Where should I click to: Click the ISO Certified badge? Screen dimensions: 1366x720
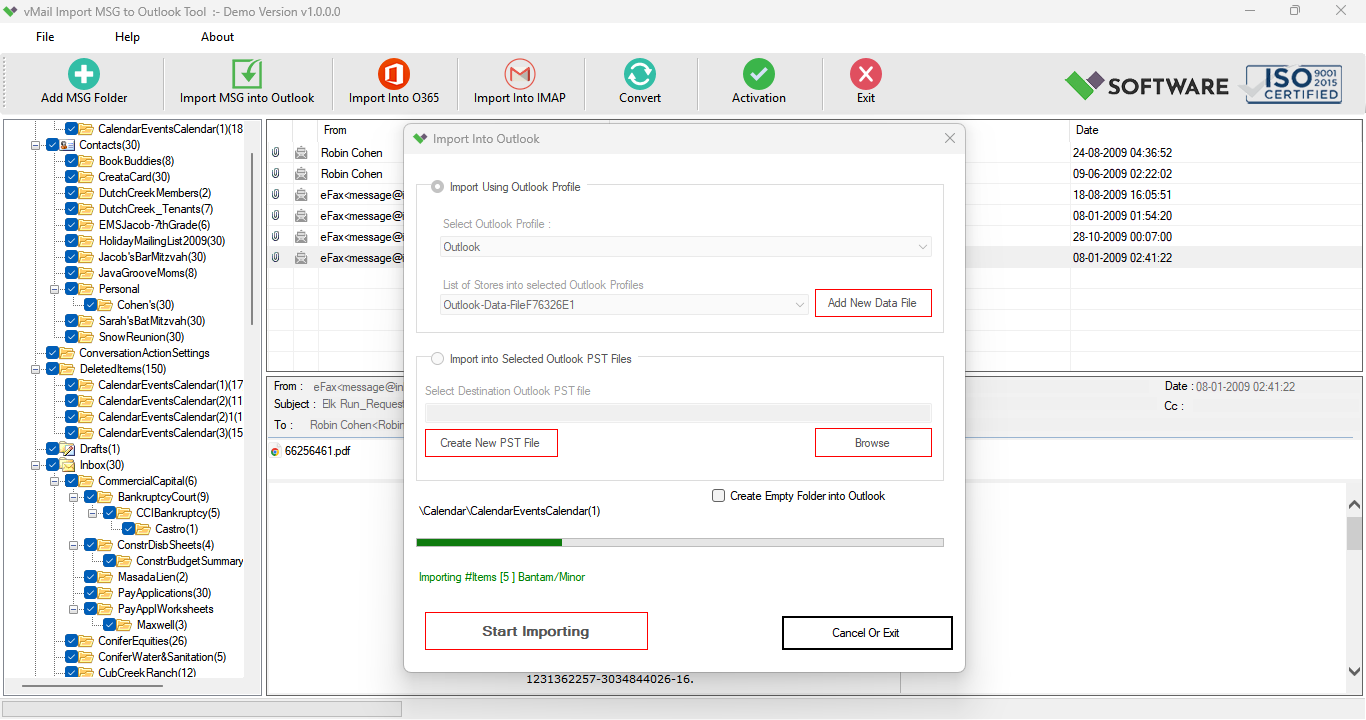1293,84
